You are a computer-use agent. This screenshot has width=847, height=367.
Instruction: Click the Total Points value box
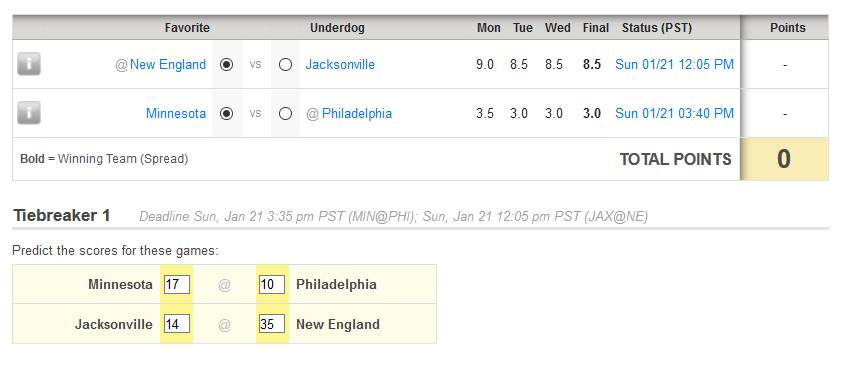click(x=784, y=159)
